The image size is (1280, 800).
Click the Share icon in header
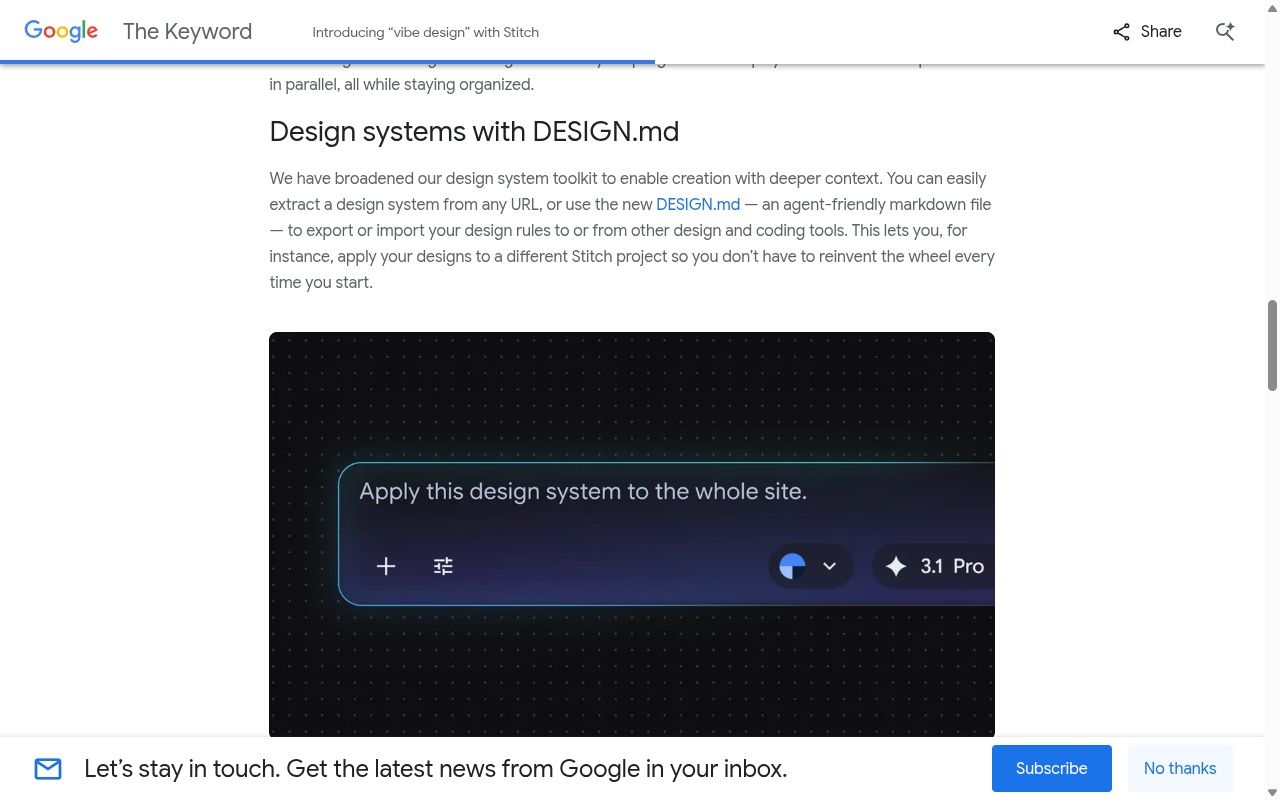tap(1121, 32)
